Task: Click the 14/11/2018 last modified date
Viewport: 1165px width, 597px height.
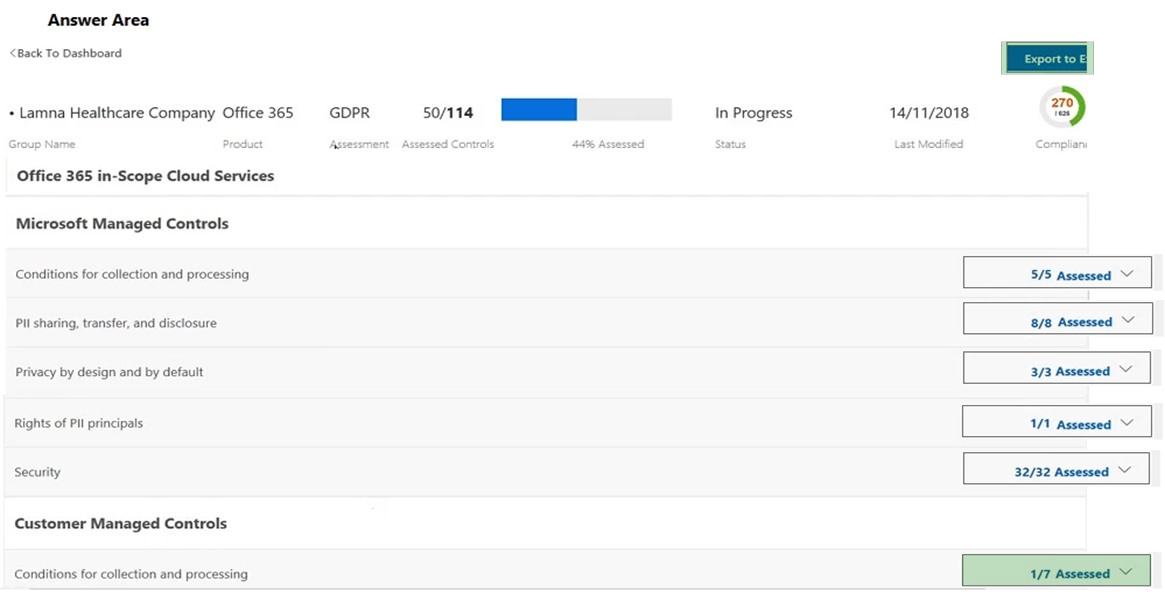Action: [x=929, y=113]
